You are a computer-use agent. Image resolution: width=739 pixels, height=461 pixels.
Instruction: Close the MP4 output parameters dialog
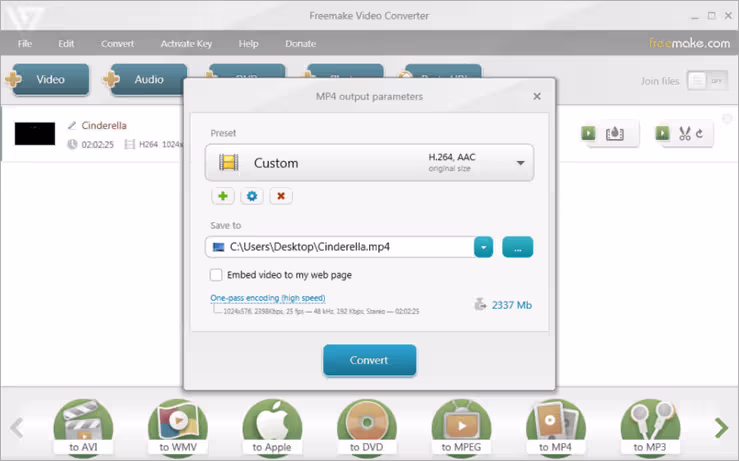[537, 96]
